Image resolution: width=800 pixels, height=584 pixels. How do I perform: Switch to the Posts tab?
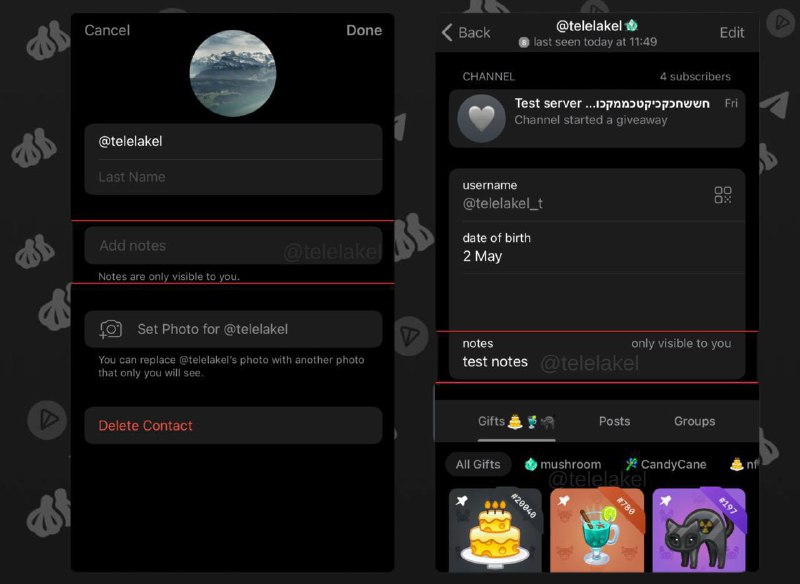pos(614,421)
